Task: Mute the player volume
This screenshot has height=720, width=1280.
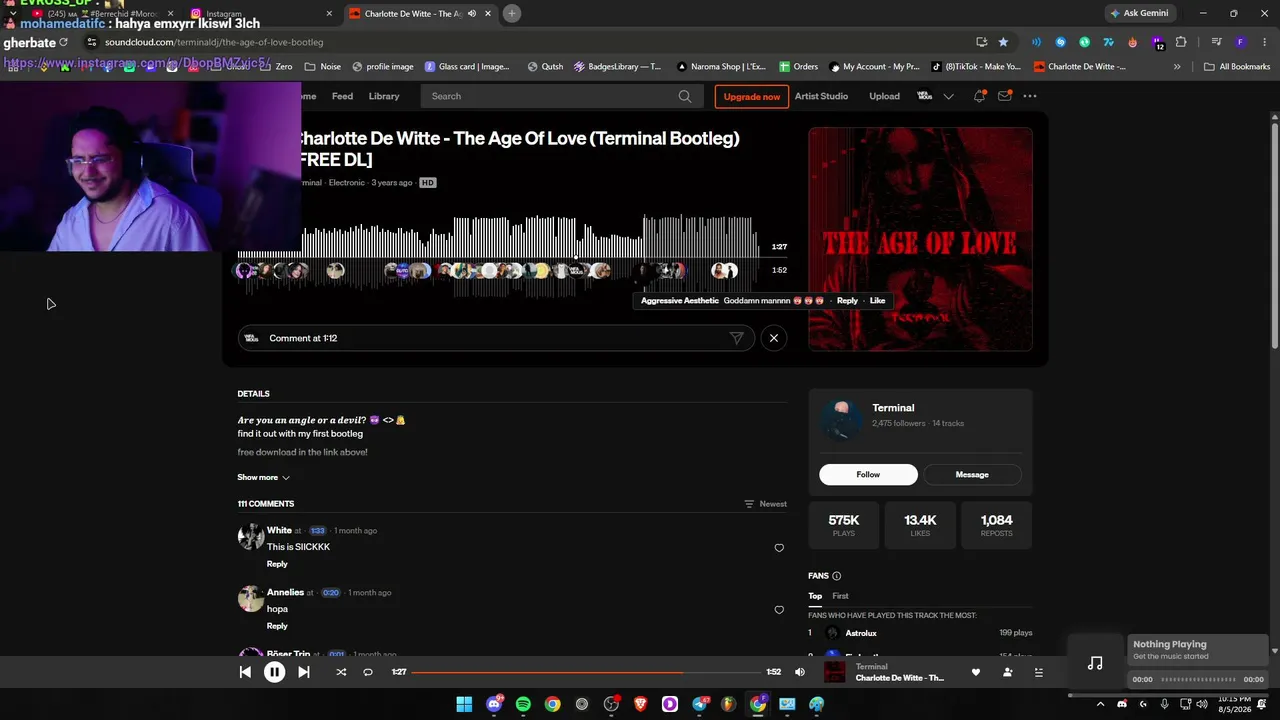Action: click(800, 672)
